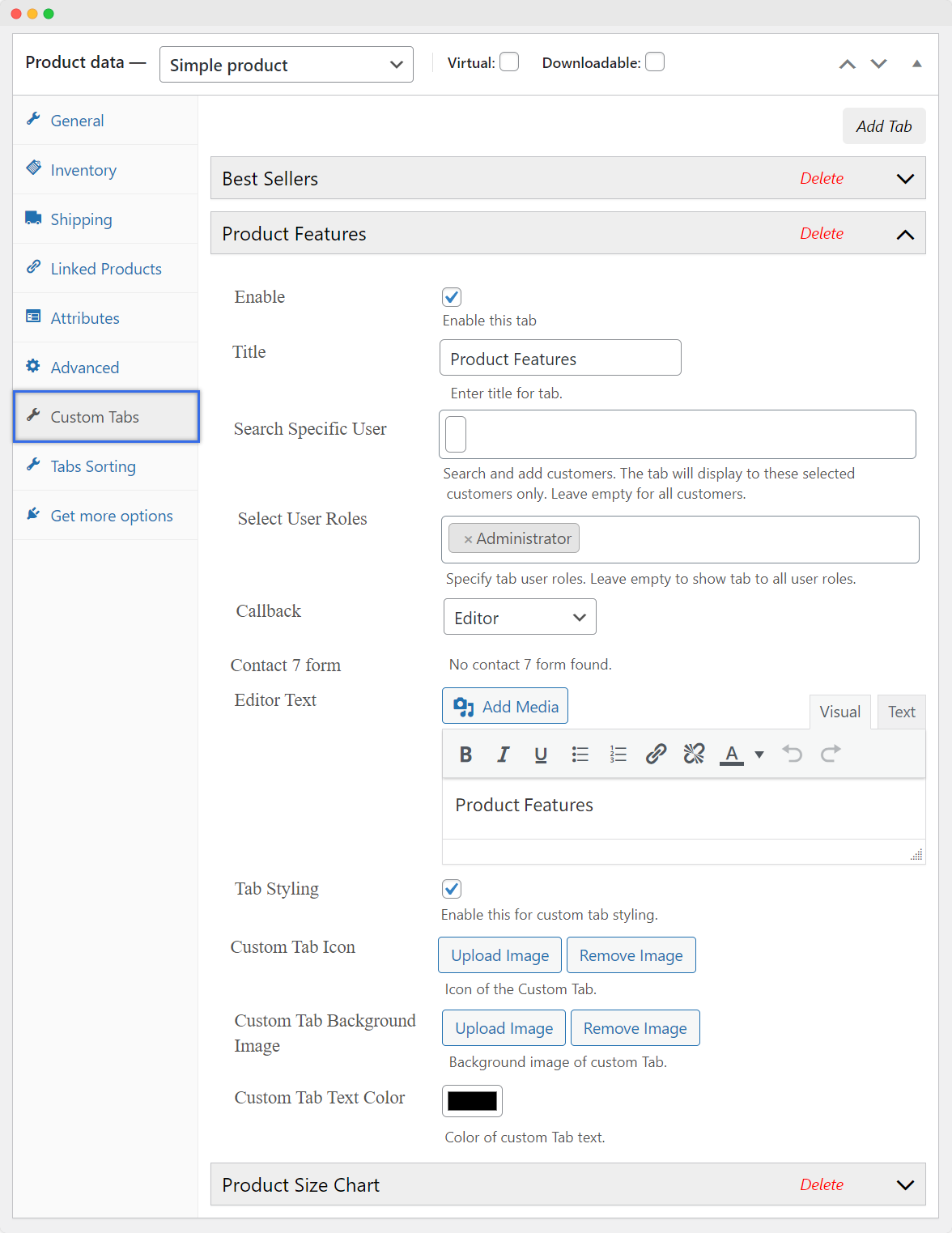This screenshot has height=1233, width=952.
Task: Apply italic formatting in editor toolbar
Action: pos(503,755)
